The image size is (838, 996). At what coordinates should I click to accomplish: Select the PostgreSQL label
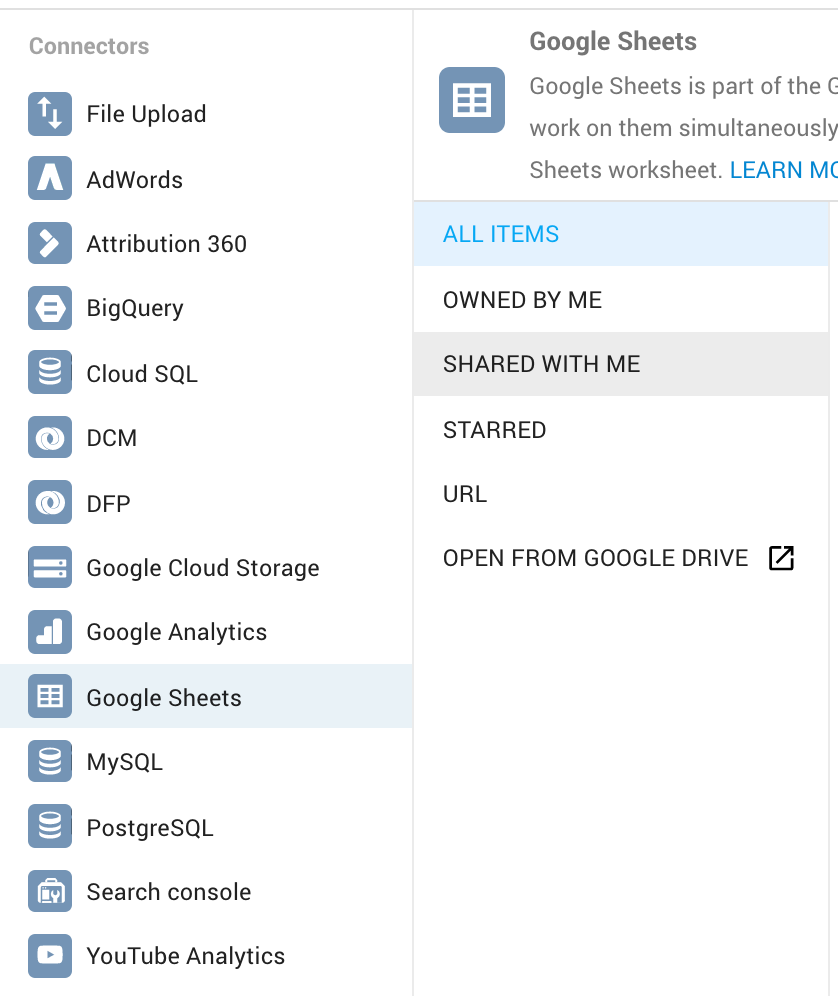point(150,828)
